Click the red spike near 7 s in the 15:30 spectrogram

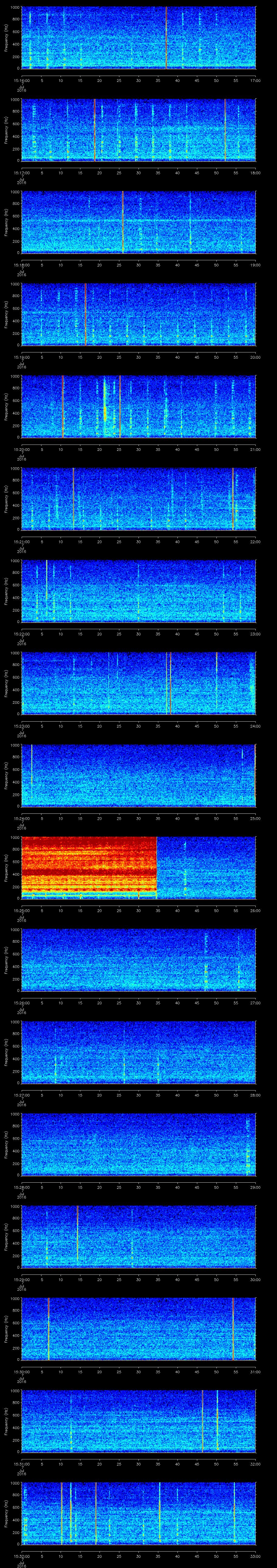(x=49, y=1328)
